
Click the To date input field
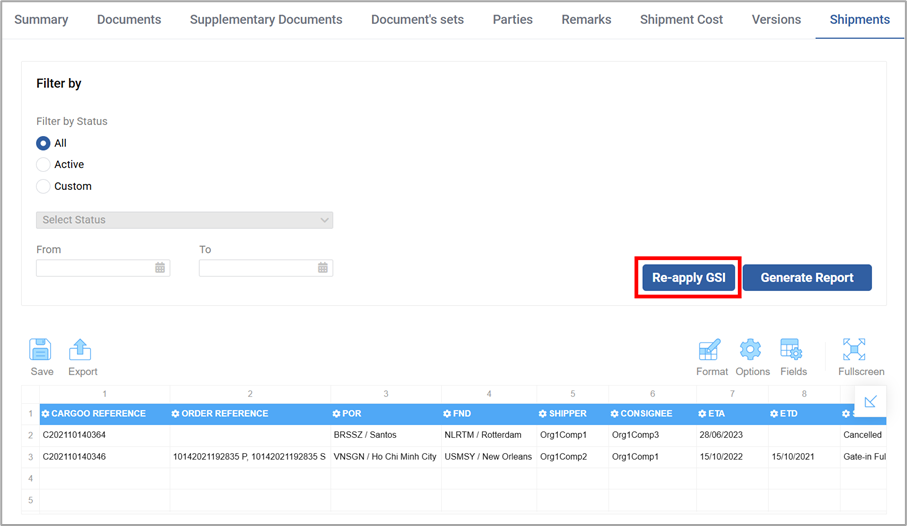[x=266, y=268]
